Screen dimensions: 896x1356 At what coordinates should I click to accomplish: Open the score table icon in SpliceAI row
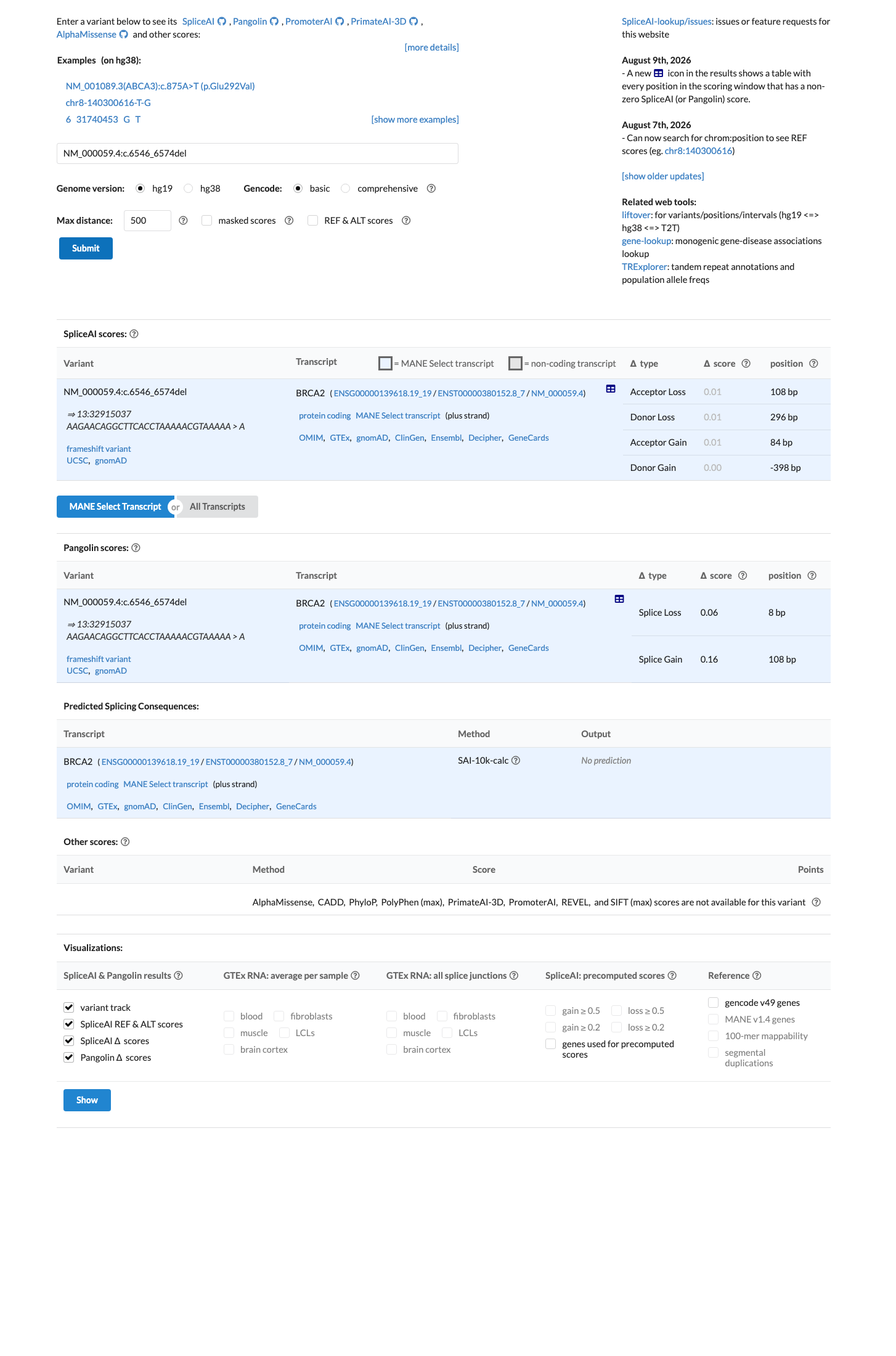611,389
